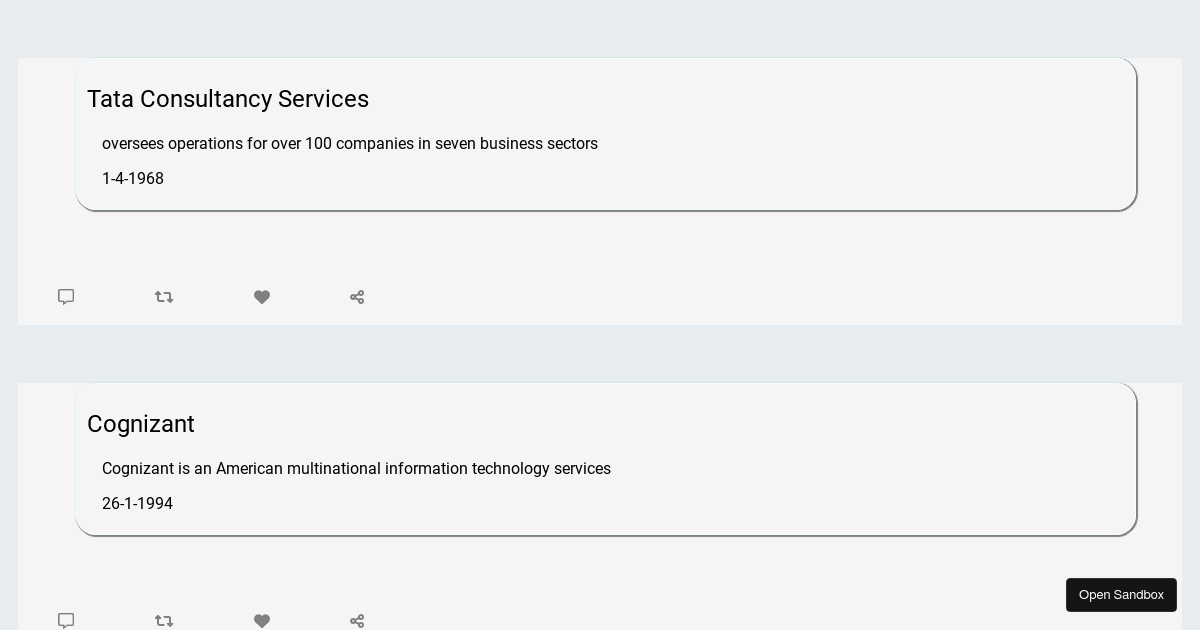Select the date 26-1-1994
The height and width of the screenshot is (630, 1200).
coord(137,504)
